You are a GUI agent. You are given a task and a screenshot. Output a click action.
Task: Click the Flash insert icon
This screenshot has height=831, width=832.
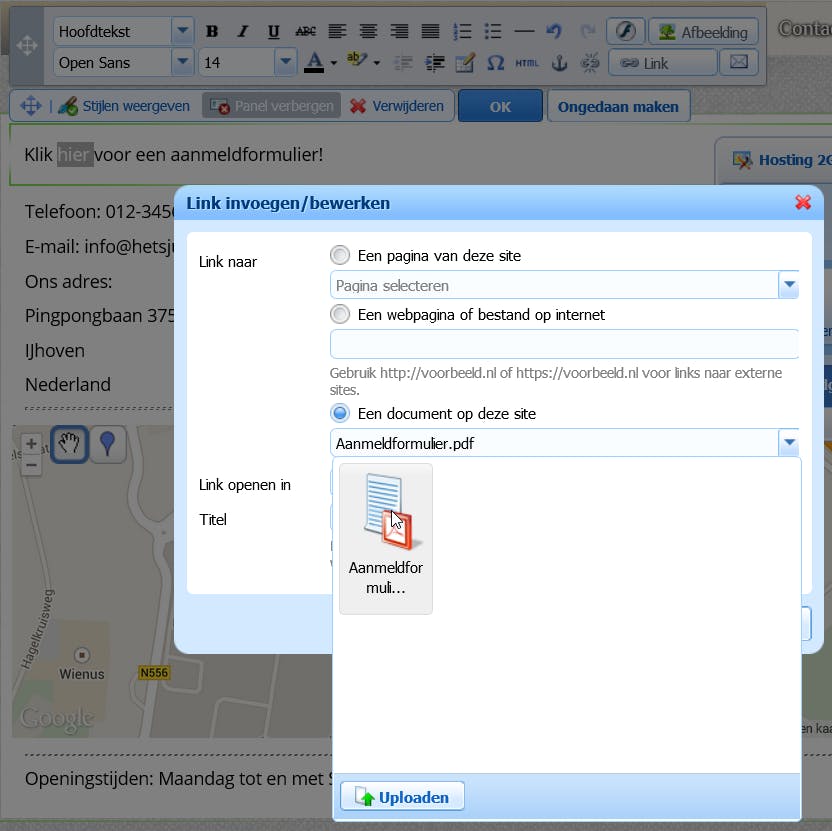[x=626, y=31]
